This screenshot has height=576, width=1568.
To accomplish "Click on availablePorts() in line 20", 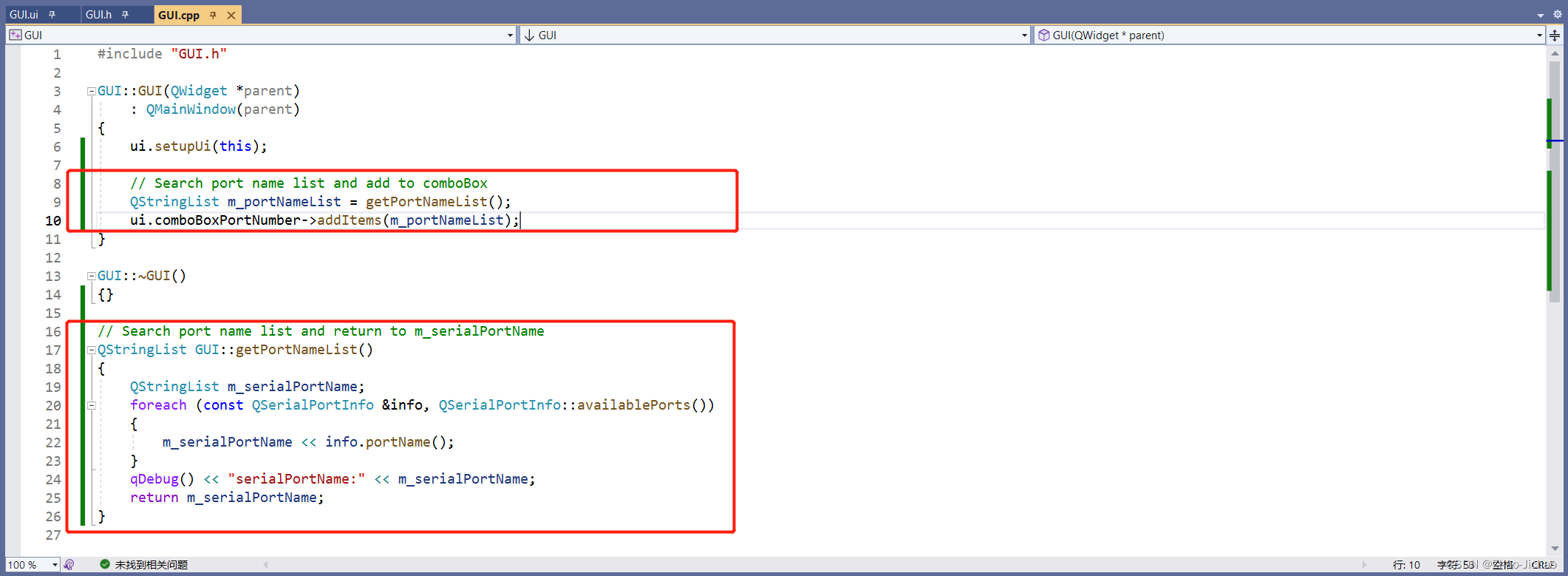I will click(x=641, y=405).
